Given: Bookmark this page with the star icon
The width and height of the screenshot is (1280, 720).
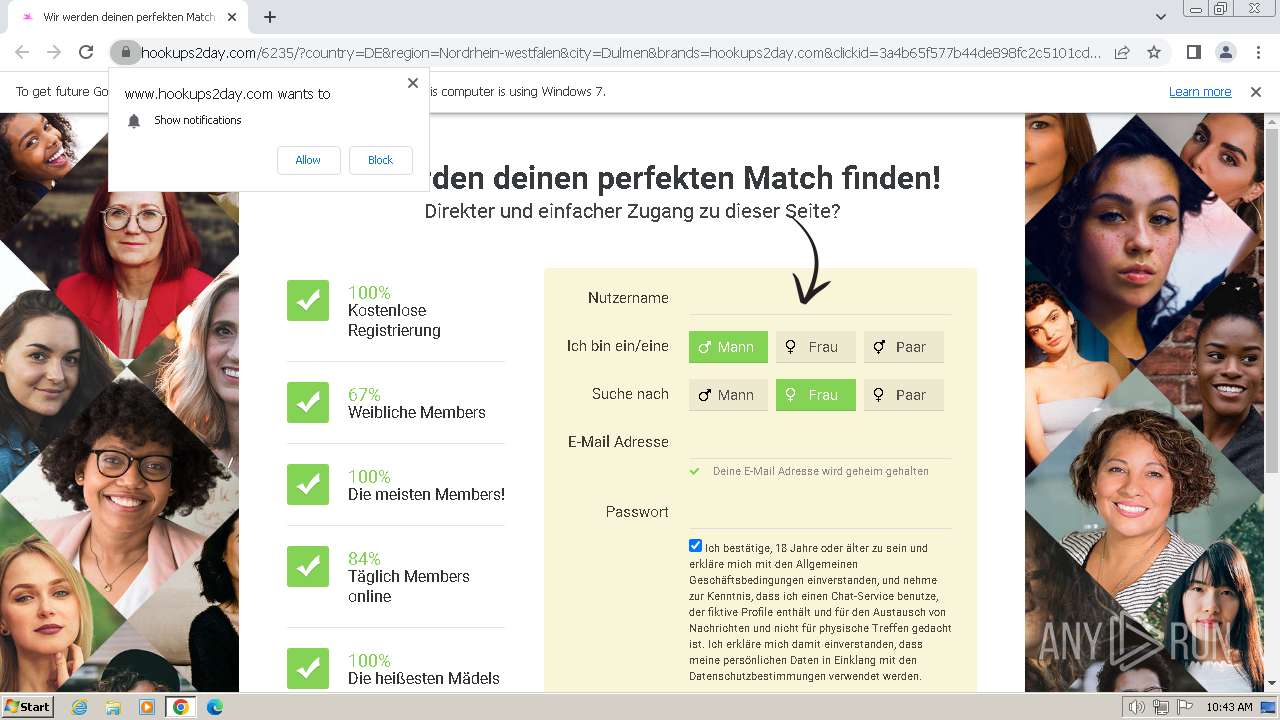Looking at the screenshot, I should 1154,52.
